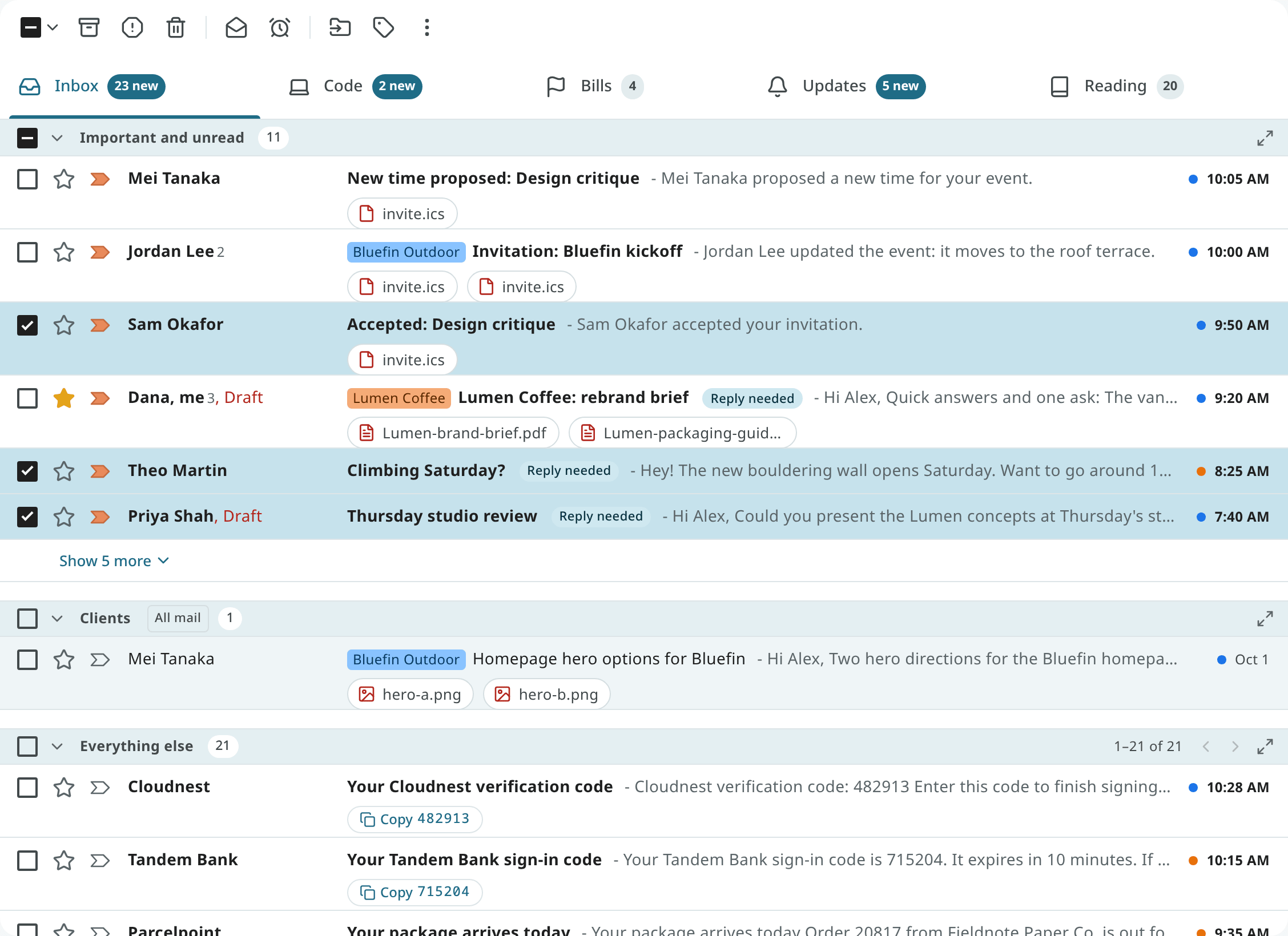This screenshot has height=936, width=1288.
Task: Click the Lumen Coffee label chip
Action: 399,398
